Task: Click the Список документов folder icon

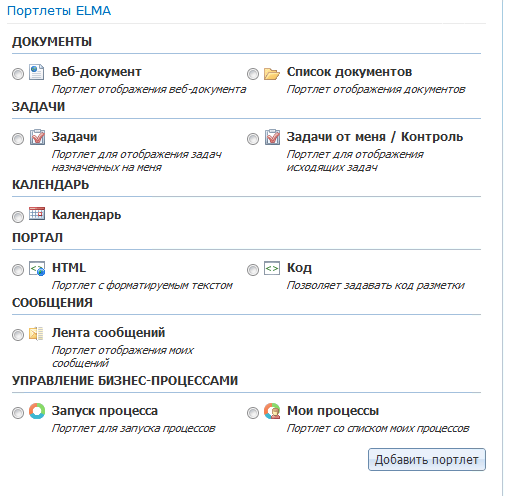Action: [272, 74]
